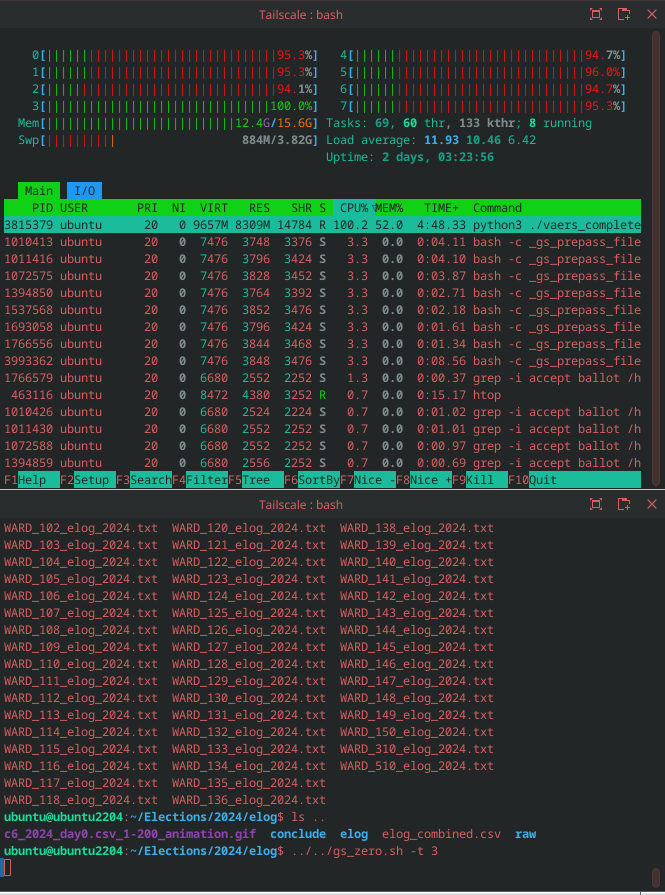Image resolution: width=665 pixels, height=895 pixels.
Task: Select process row with PID 3993362
Action: [322, 361]
